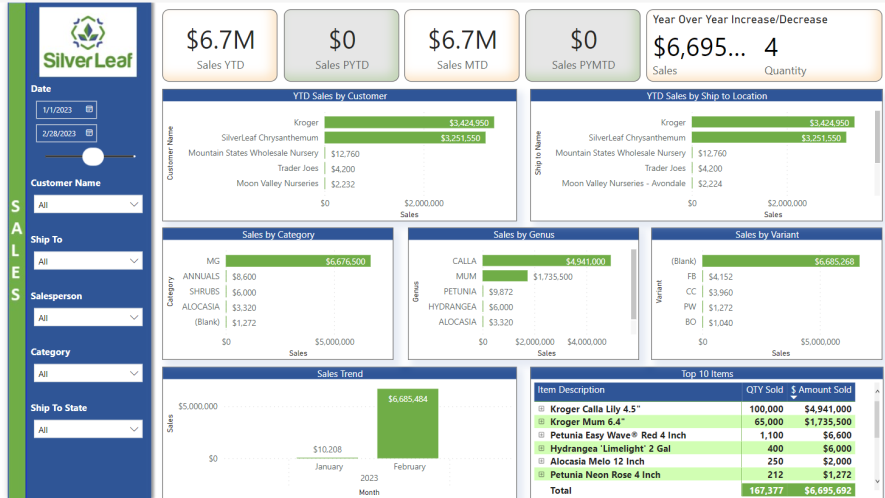Screen dimensions: 885x498
Task: Select the Sales MTD card
Action: (462, 46)
